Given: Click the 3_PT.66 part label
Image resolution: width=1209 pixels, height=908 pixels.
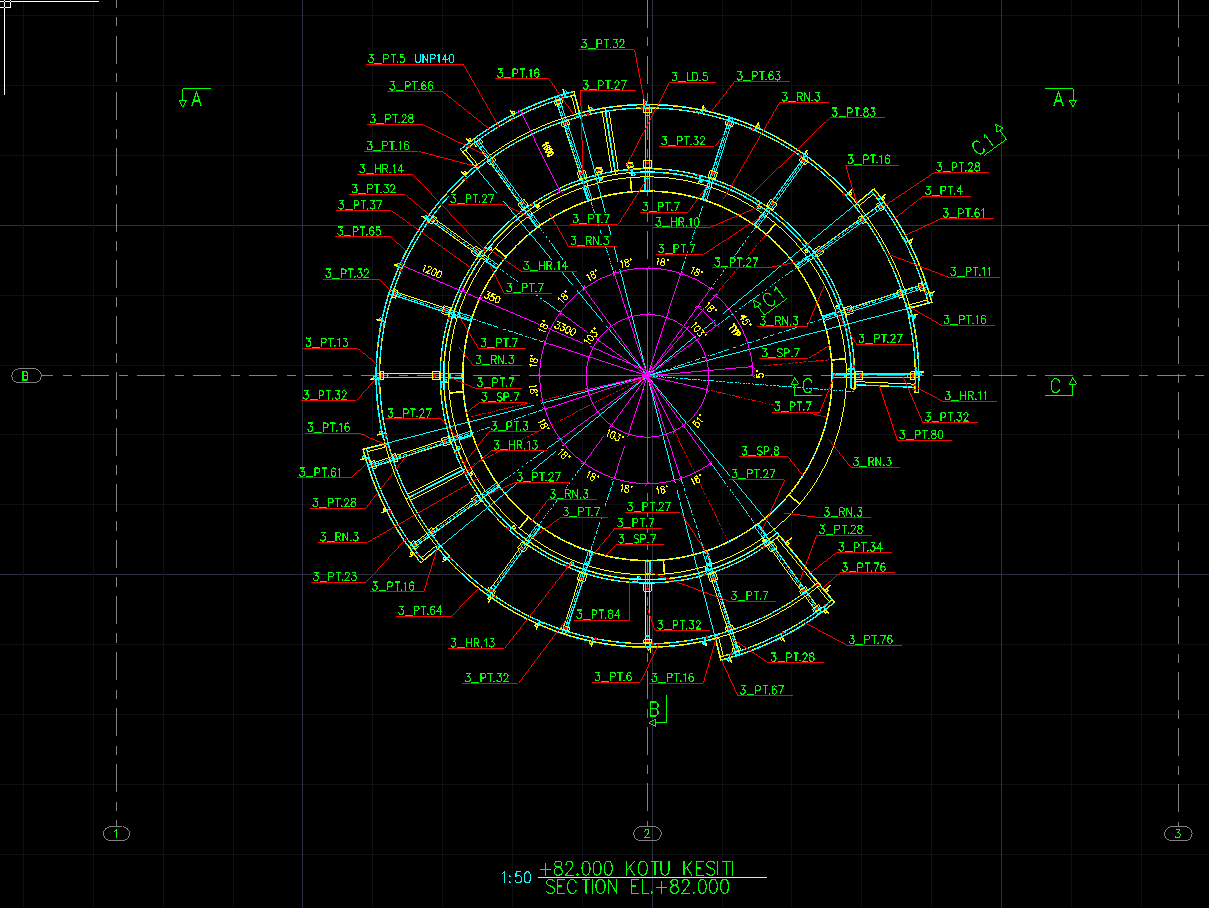Looking at the screenshot, I should [x=411, y=86].
